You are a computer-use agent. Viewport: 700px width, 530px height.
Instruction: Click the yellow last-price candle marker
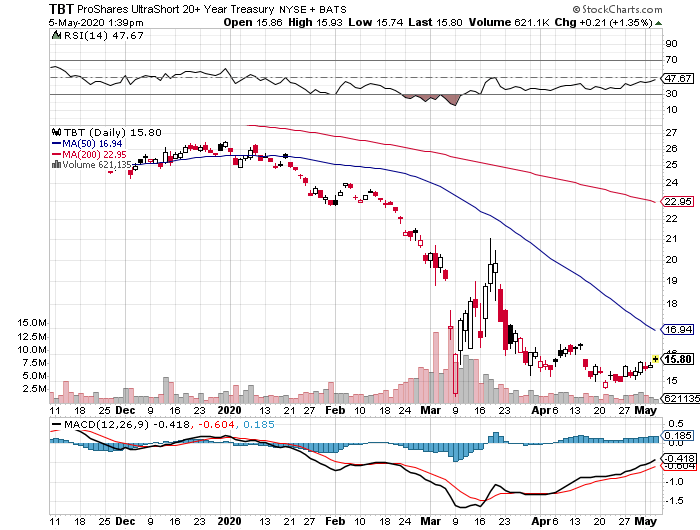[655, 359]
